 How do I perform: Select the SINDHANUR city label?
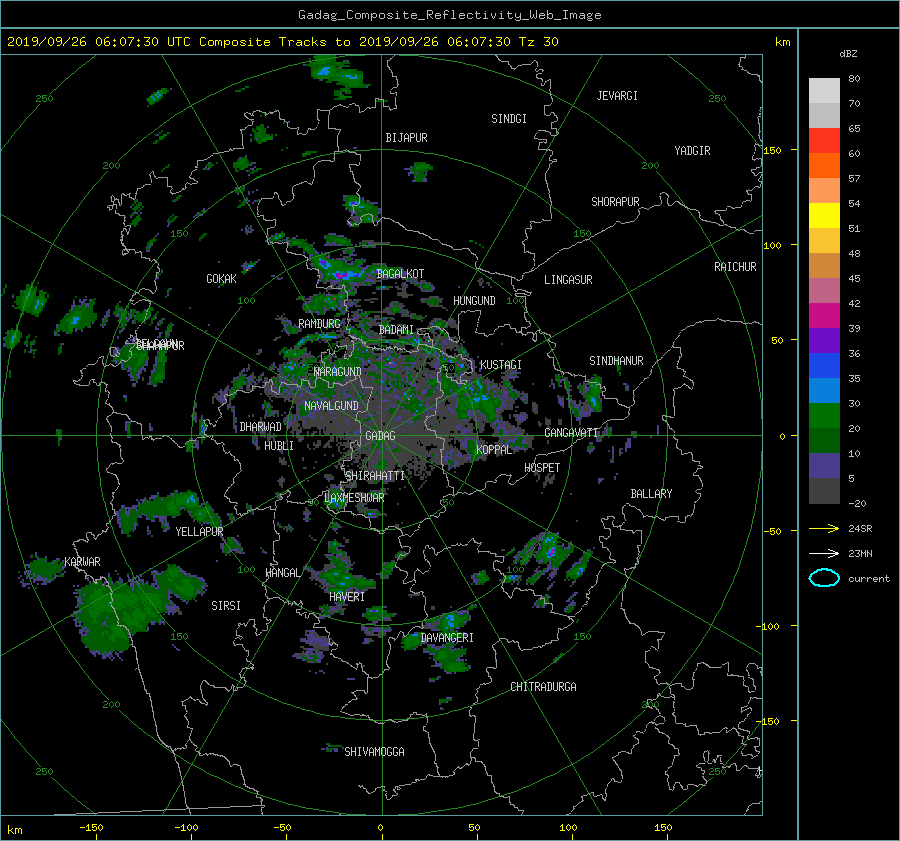point(616,361)
